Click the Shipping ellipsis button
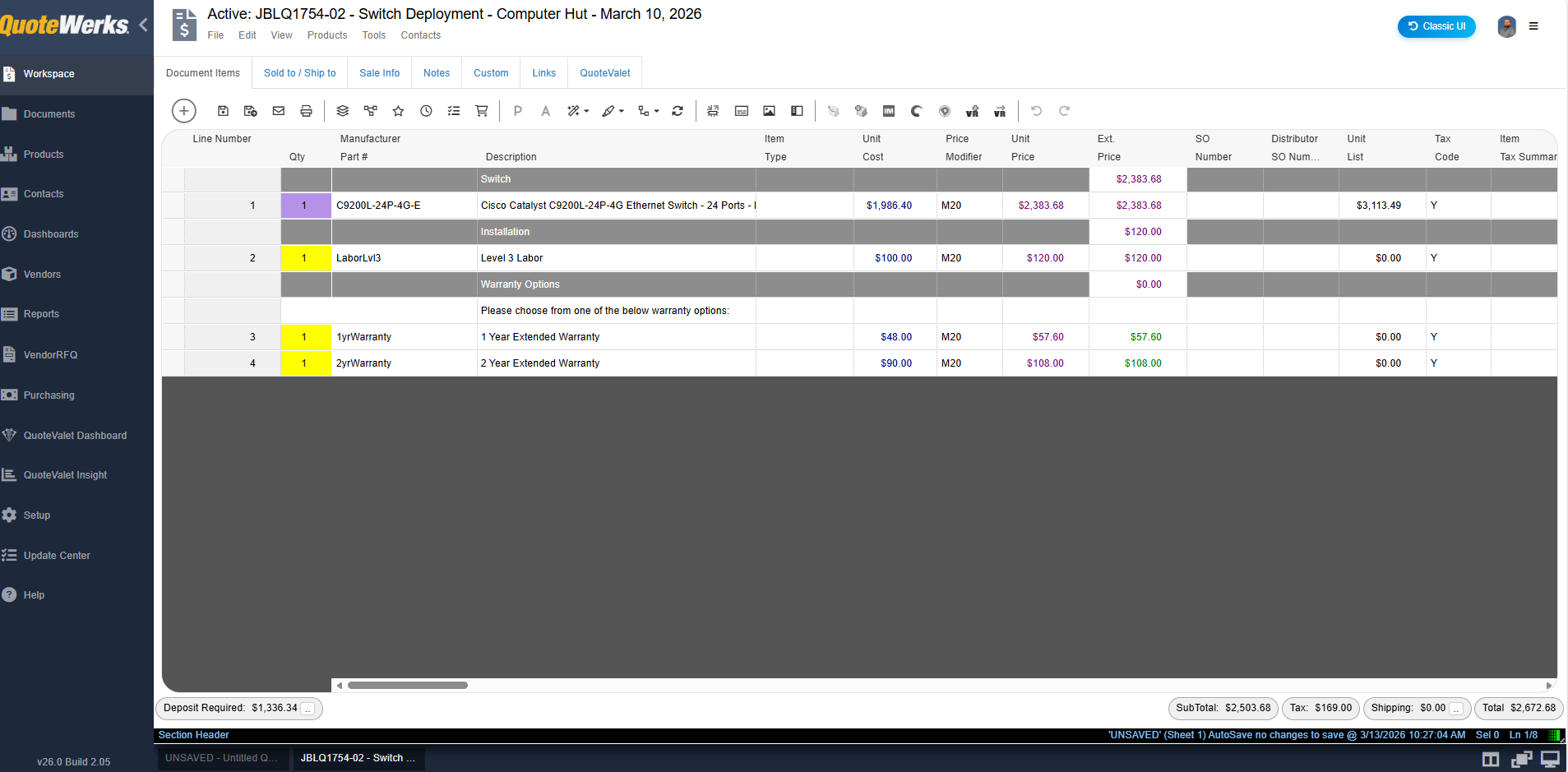The height and width of the screenshot is (772, 1568). [1456, 709]
